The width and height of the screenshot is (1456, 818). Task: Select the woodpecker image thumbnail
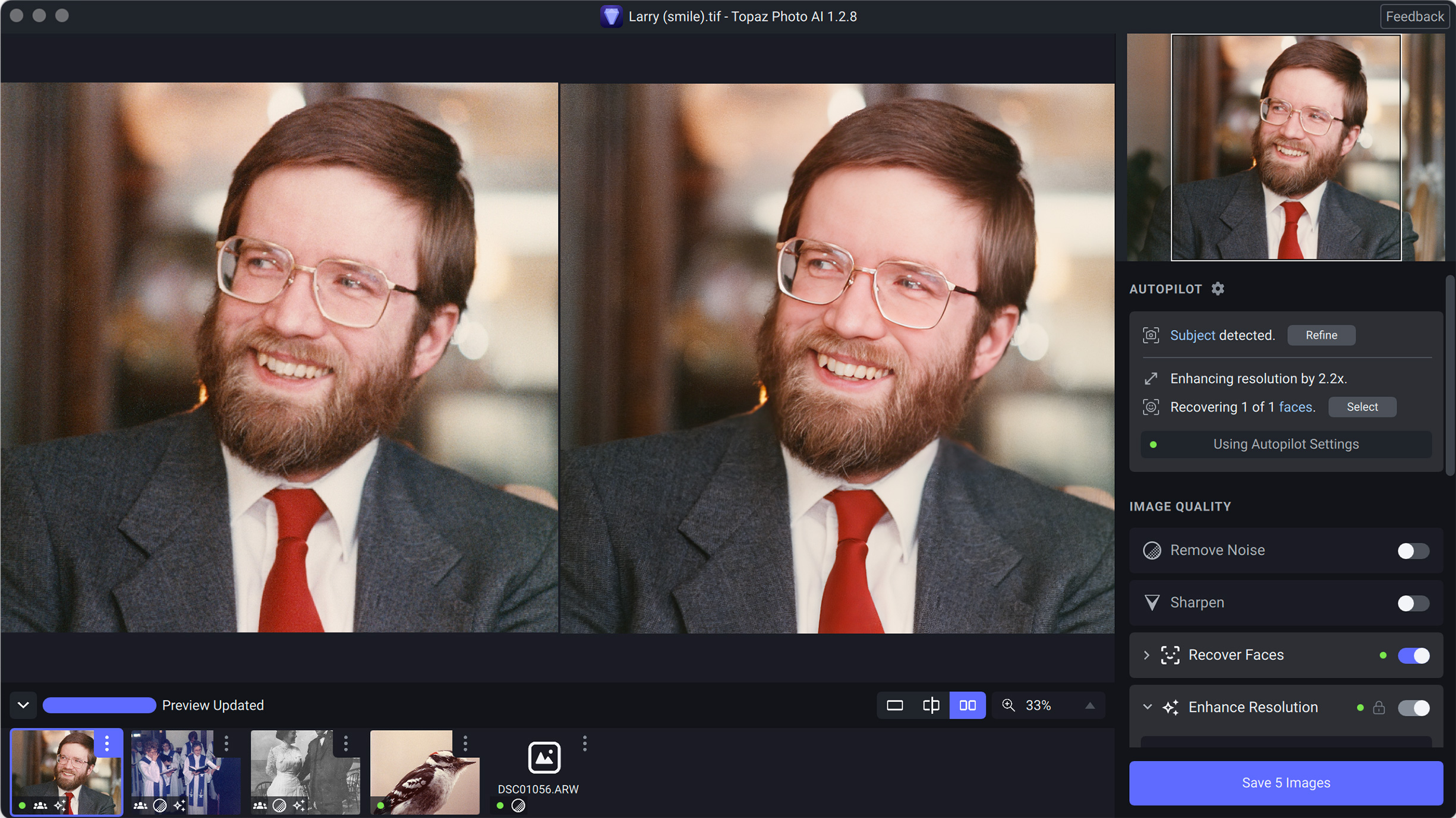pos(424,773)
